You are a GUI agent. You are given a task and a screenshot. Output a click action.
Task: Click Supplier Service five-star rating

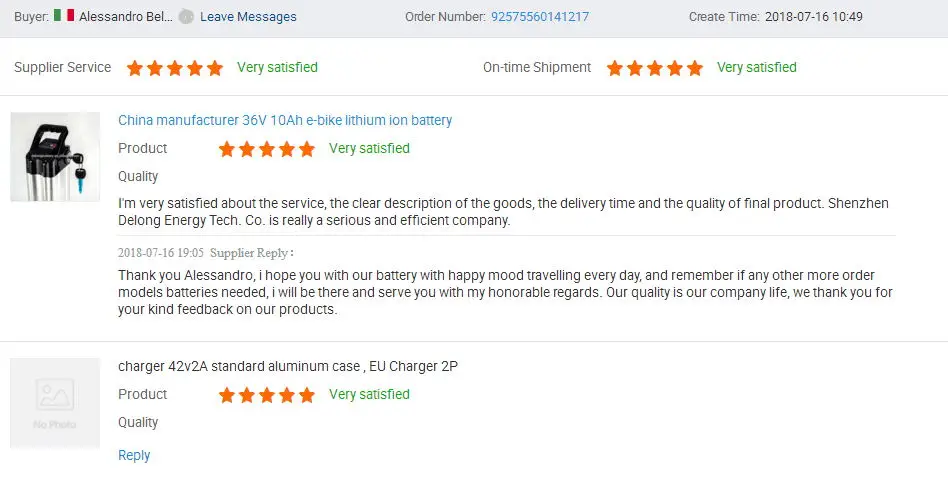pos(175,68)
